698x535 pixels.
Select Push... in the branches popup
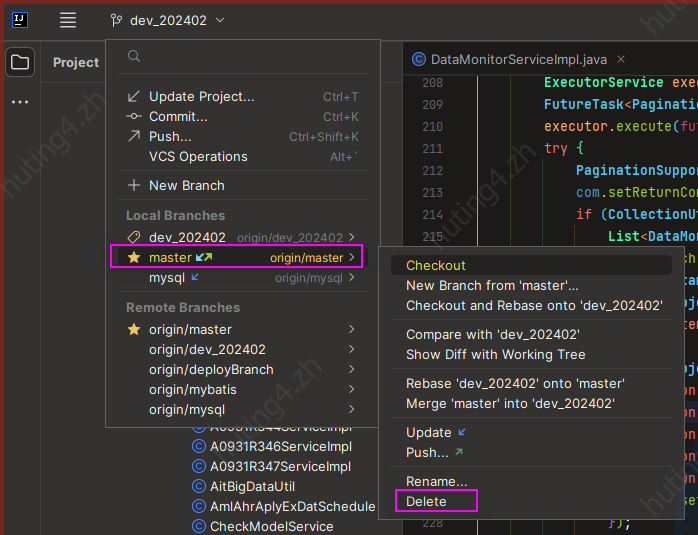point(243,137)
